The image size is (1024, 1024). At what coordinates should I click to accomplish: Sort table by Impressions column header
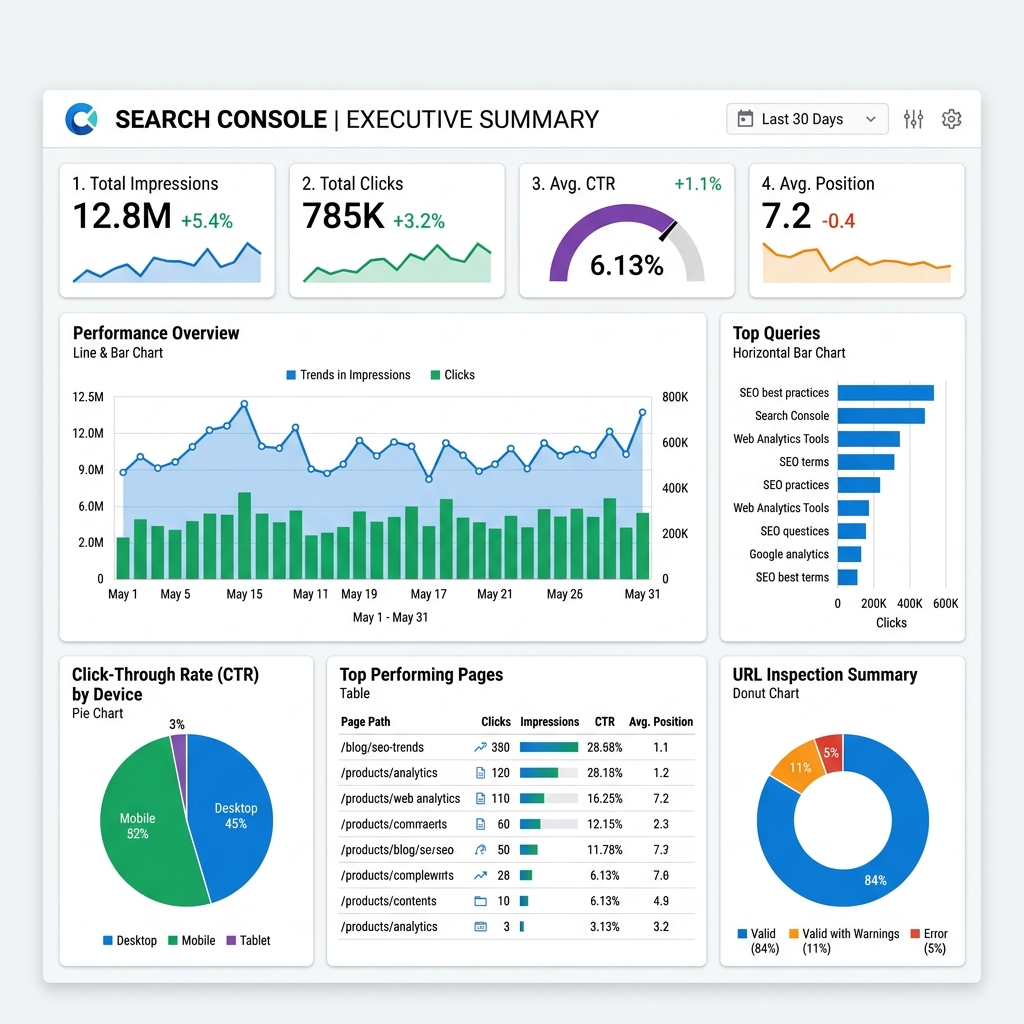(549, 722)
